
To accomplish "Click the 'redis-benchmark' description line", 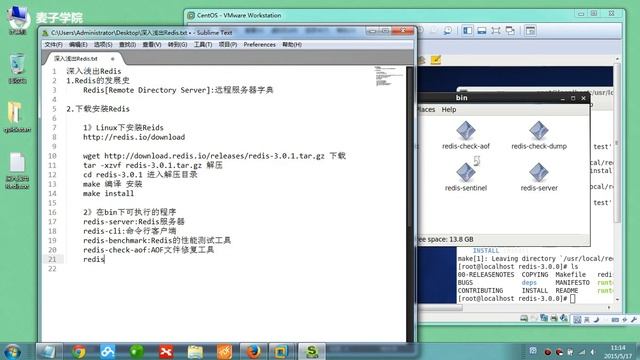I will (157, 240).
